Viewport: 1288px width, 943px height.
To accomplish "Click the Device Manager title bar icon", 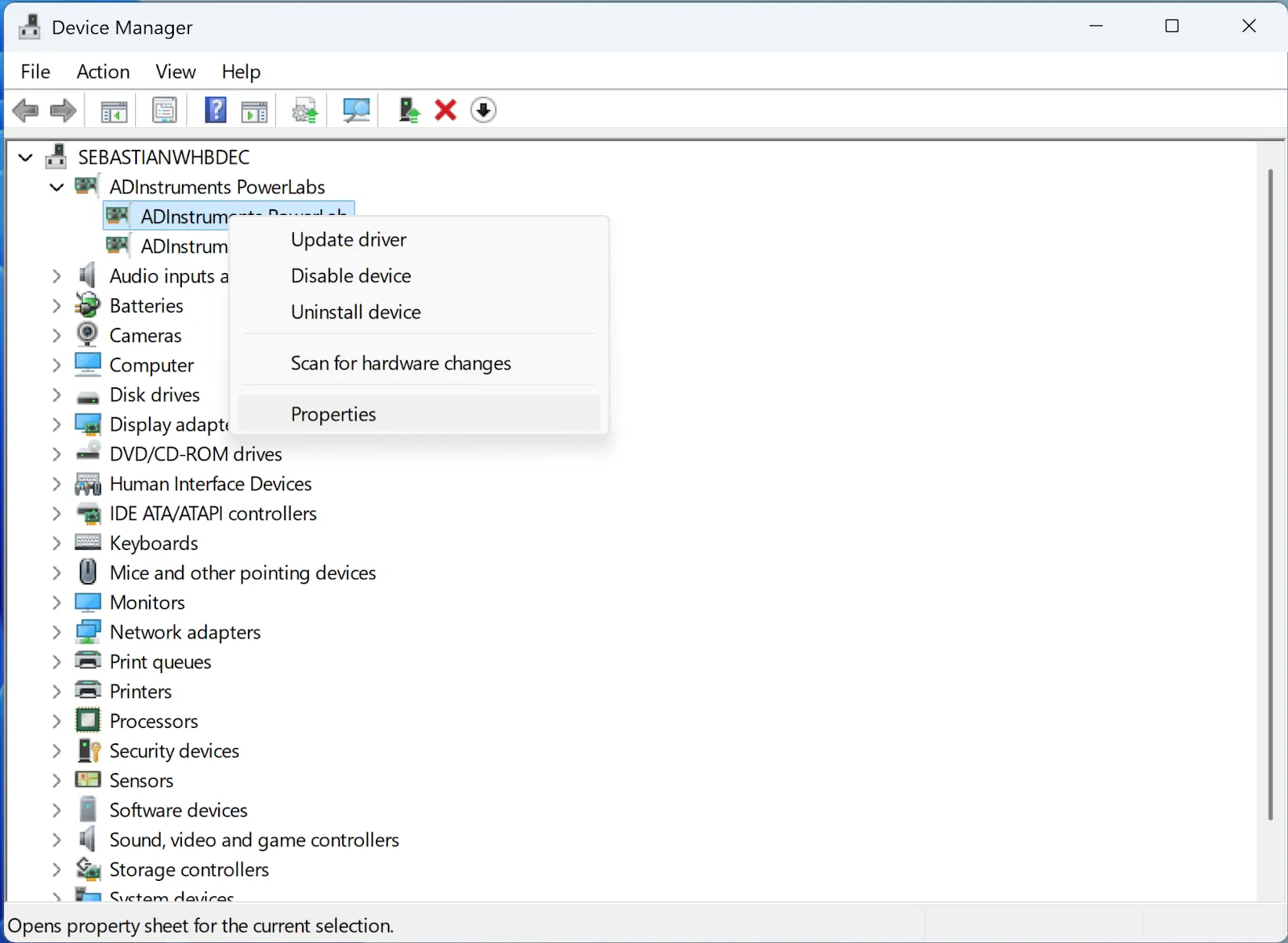I will (30, 27).
